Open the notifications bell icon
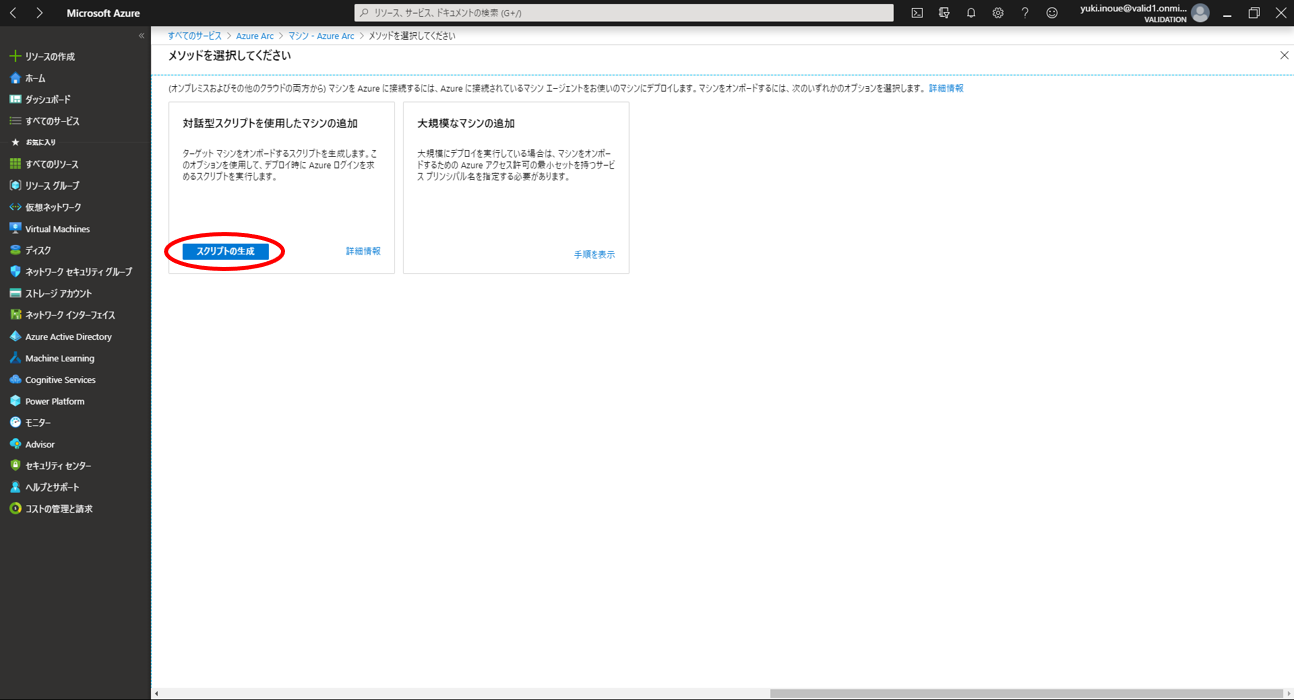The height and width of the screenshot is (700, 1294). point(971,13)
